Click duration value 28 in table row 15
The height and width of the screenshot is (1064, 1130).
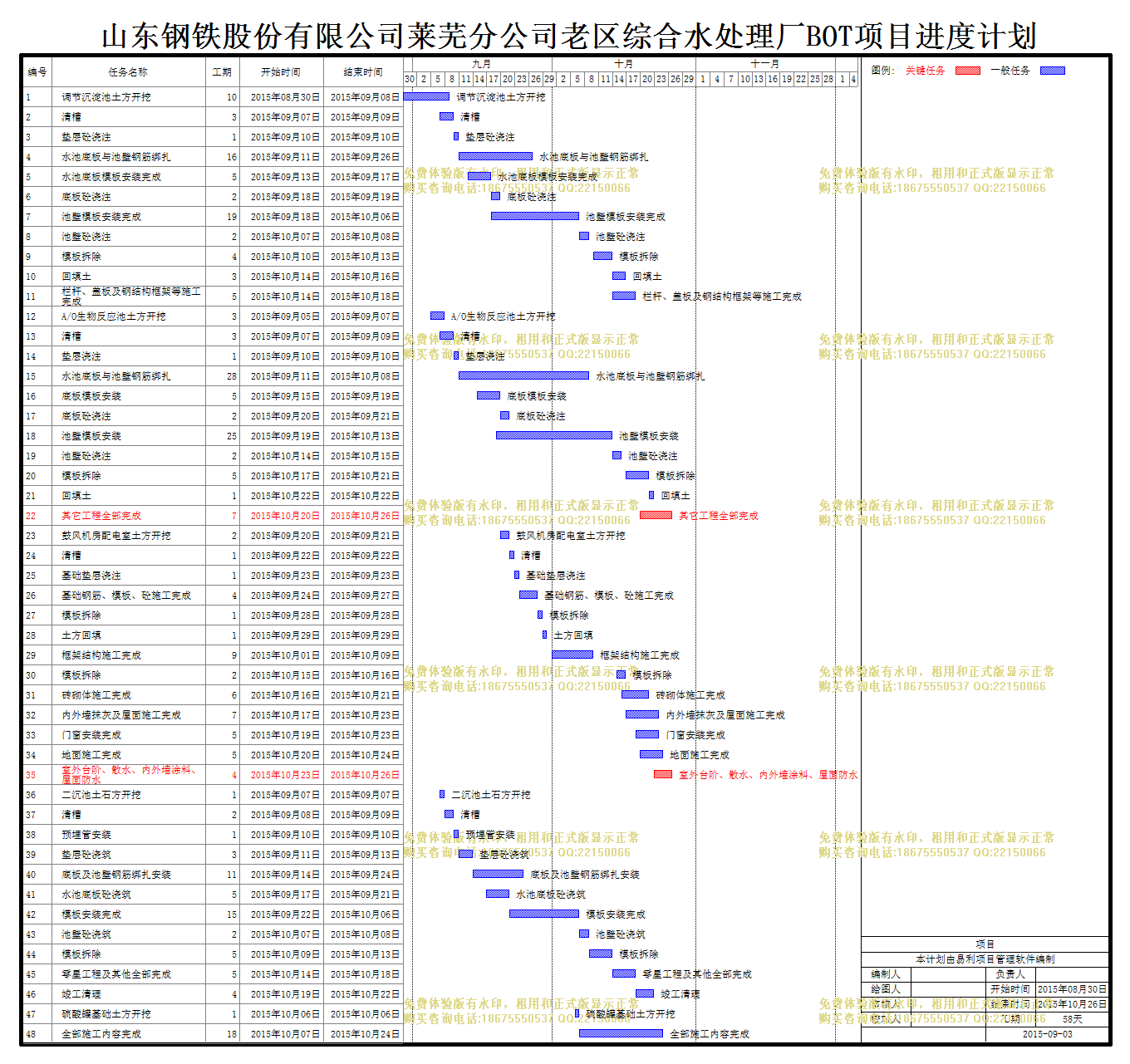coord(232,376)
